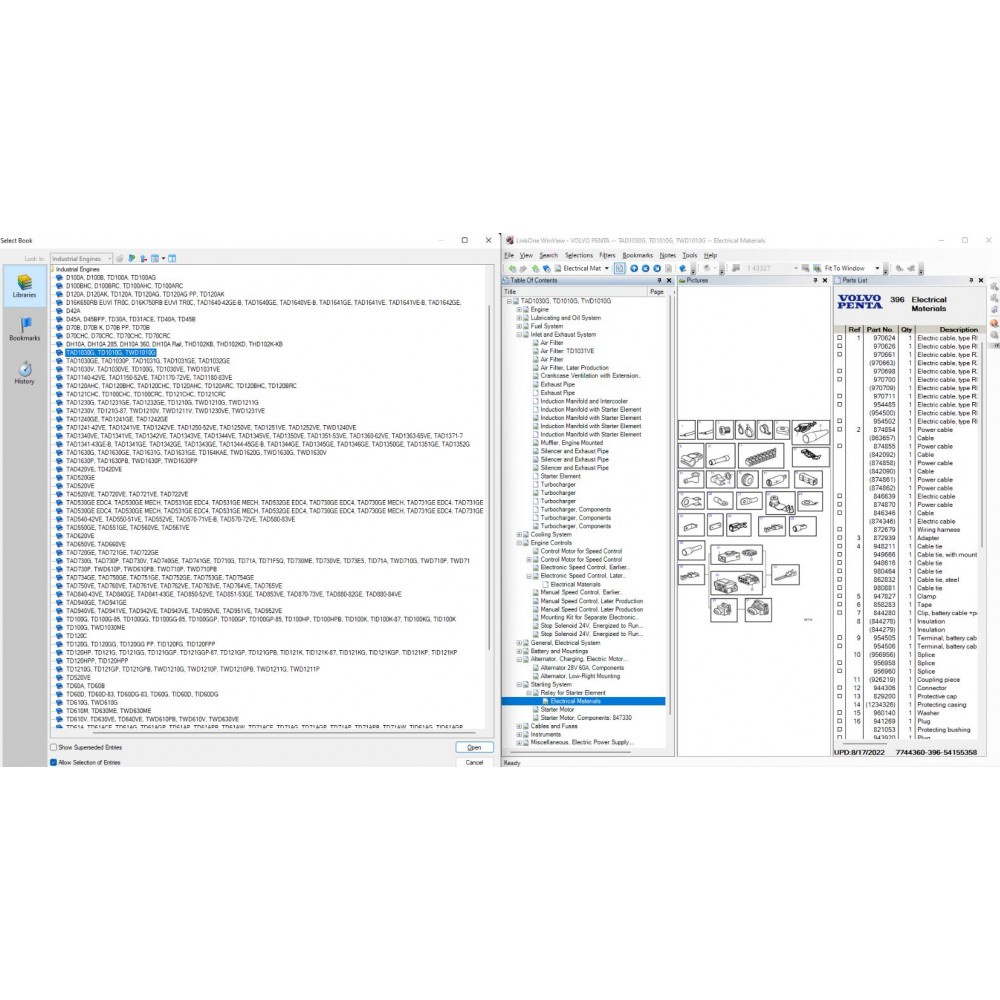Open the Filters menu

tap(607, 255)
